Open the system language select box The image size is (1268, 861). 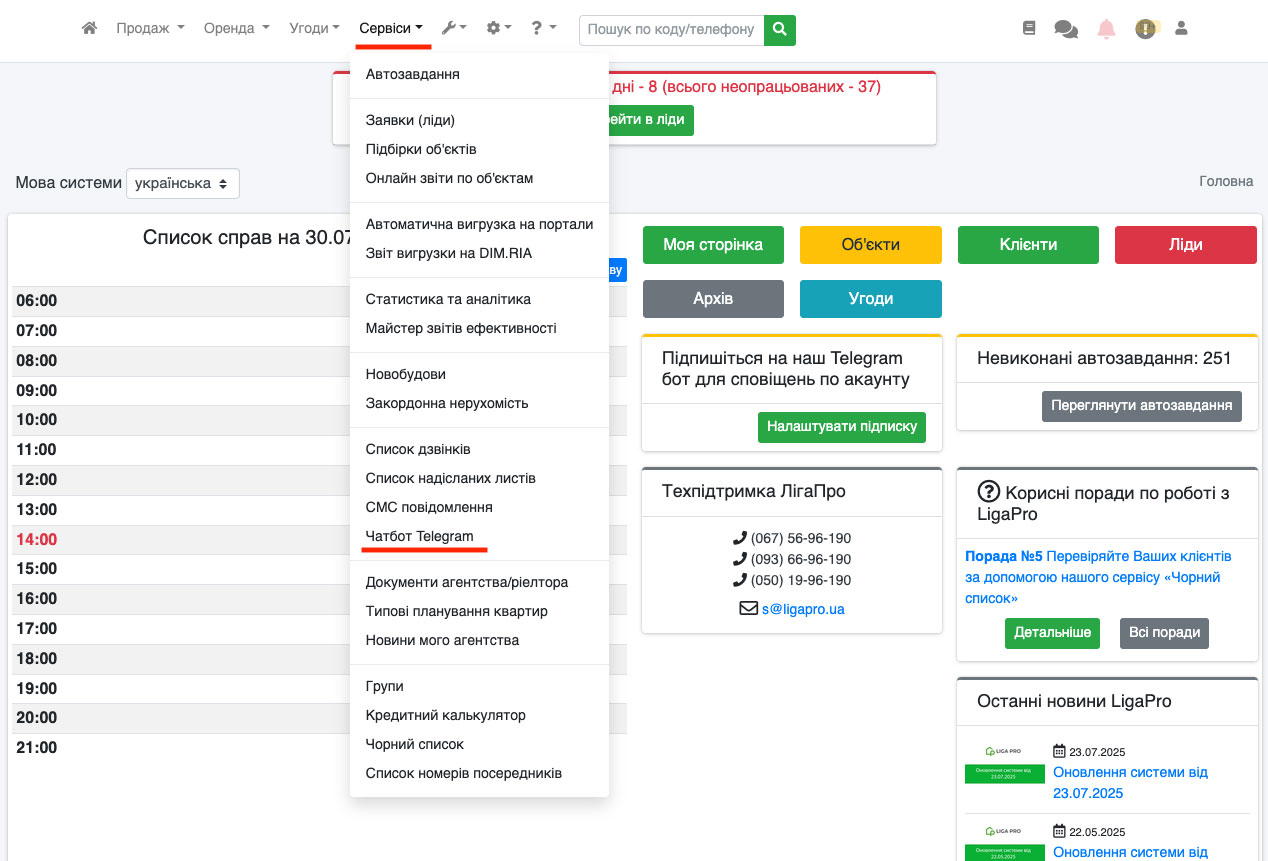pos(182,184)
